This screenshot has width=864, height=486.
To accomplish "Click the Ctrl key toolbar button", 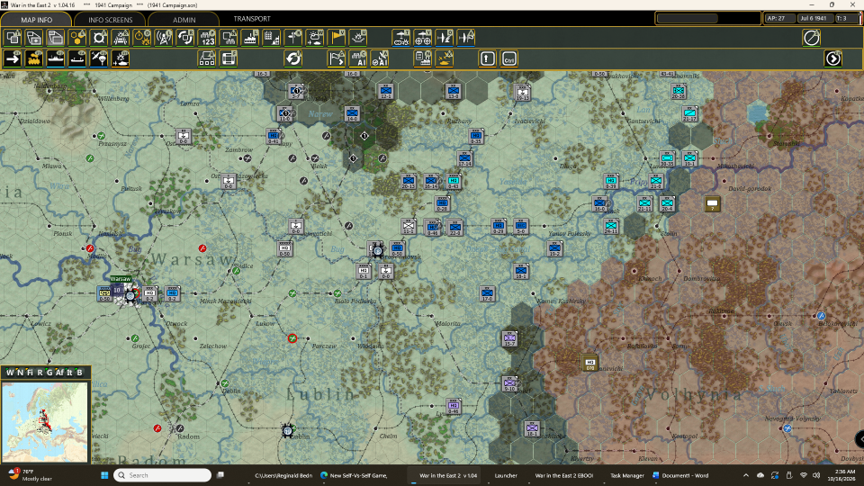I will pyautogui.click(x=509, y=58).
